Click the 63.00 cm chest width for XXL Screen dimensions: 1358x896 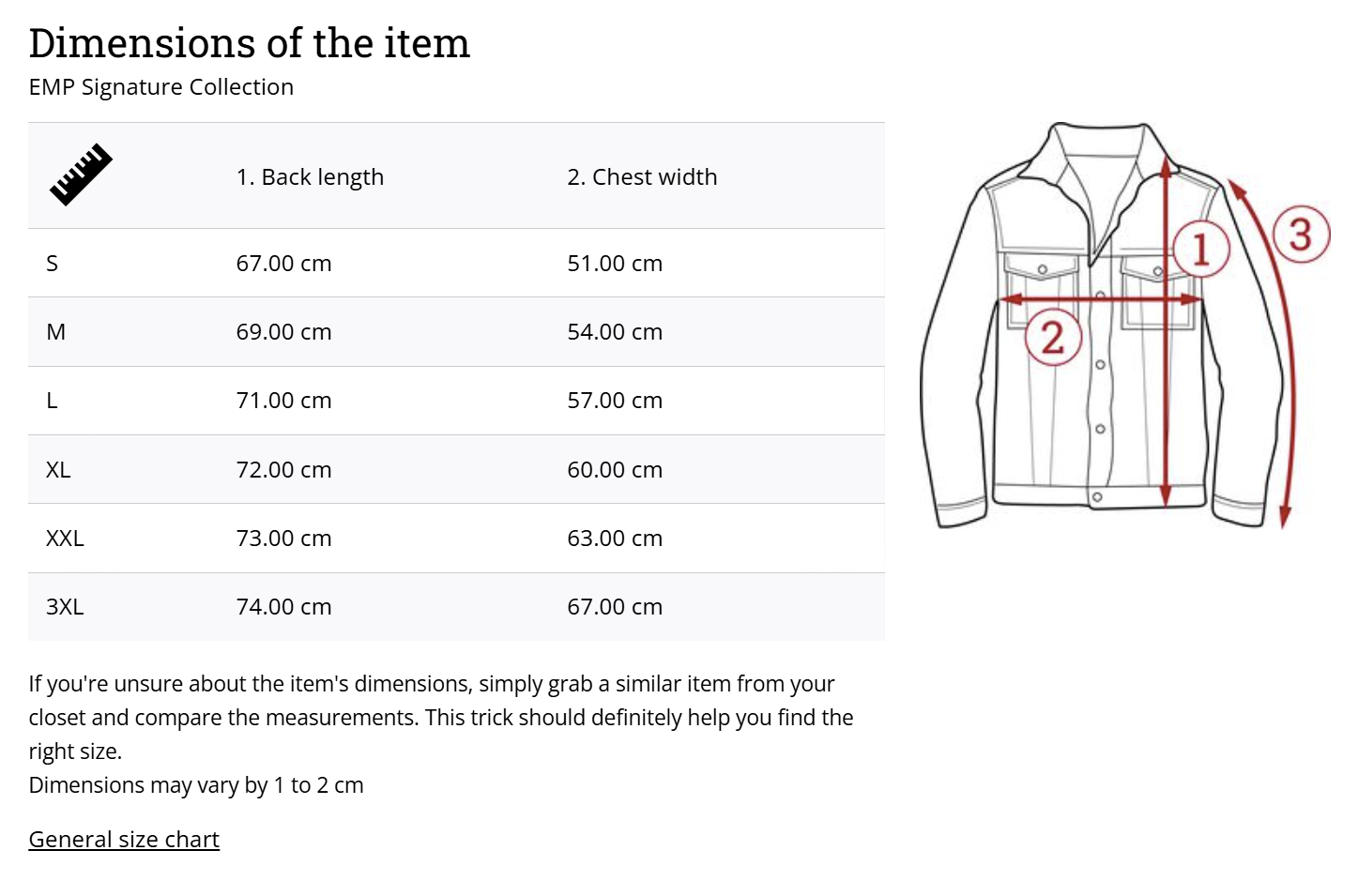click(615, 539)
